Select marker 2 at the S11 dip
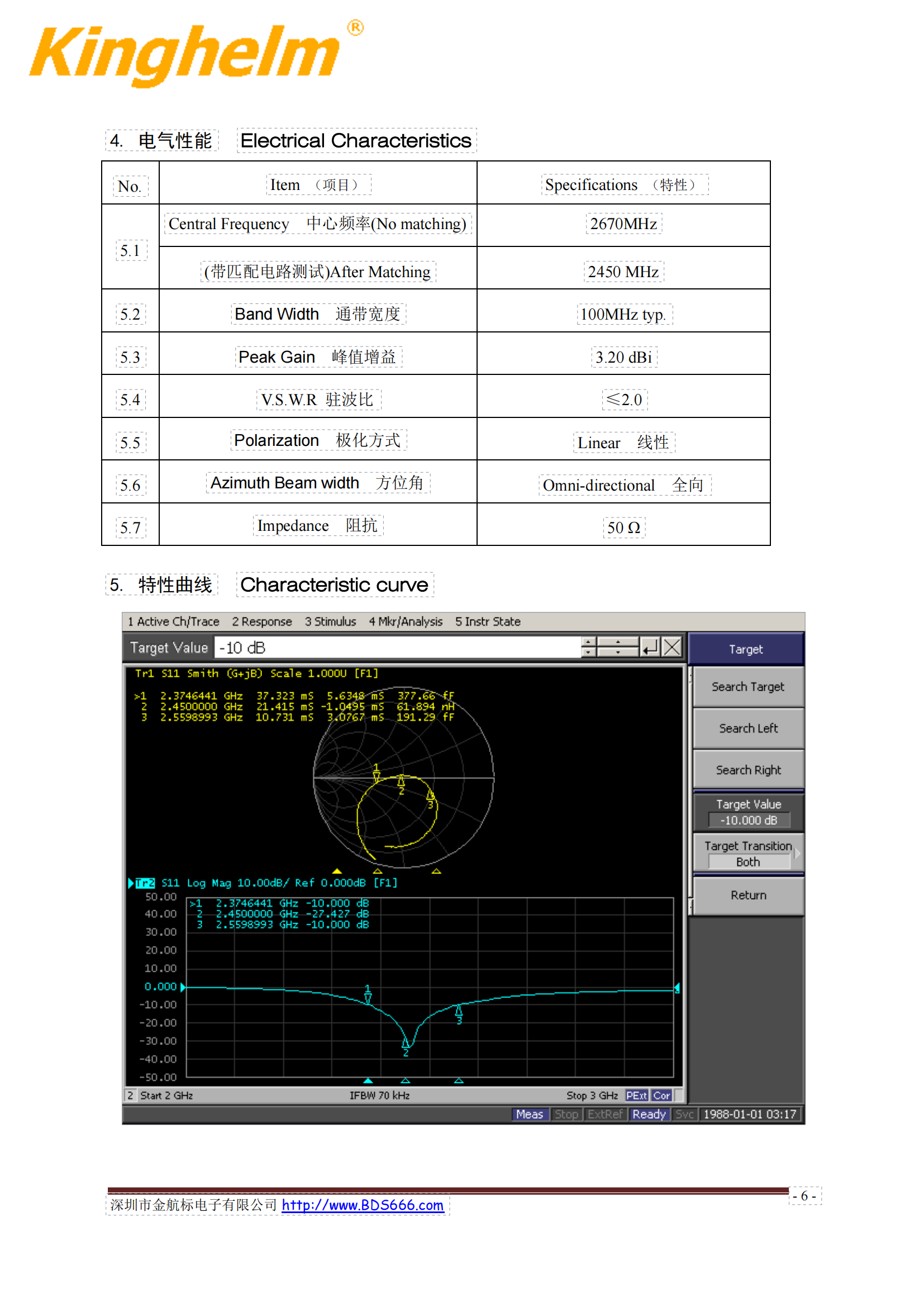Image resolution: width=924 pixels, height=1307 pixels. click(406, 1046)
